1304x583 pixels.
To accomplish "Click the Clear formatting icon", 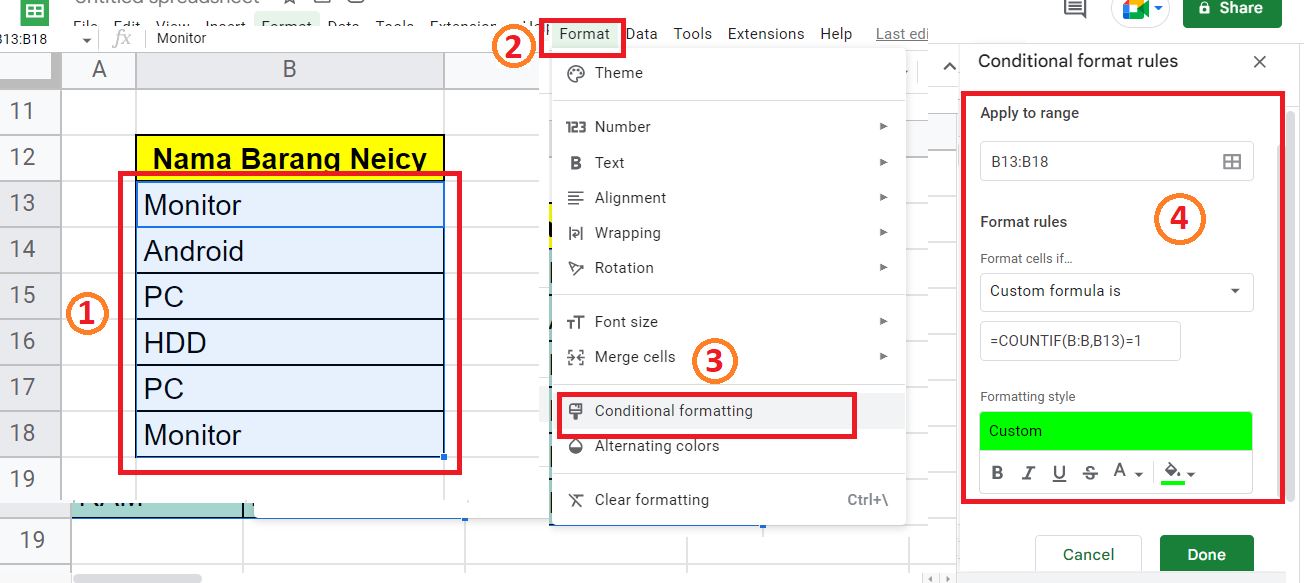I will click(x=576, y=500).
